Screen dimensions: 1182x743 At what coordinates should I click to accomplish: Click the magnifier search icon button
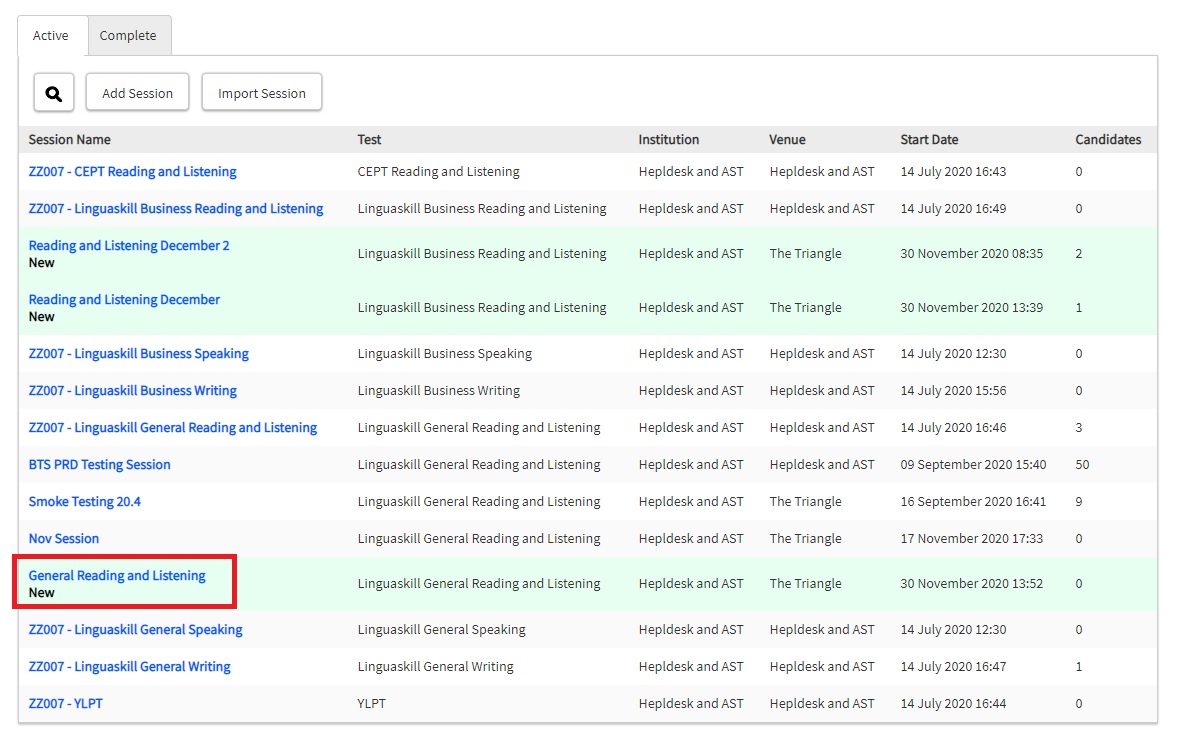click(54, 93)
